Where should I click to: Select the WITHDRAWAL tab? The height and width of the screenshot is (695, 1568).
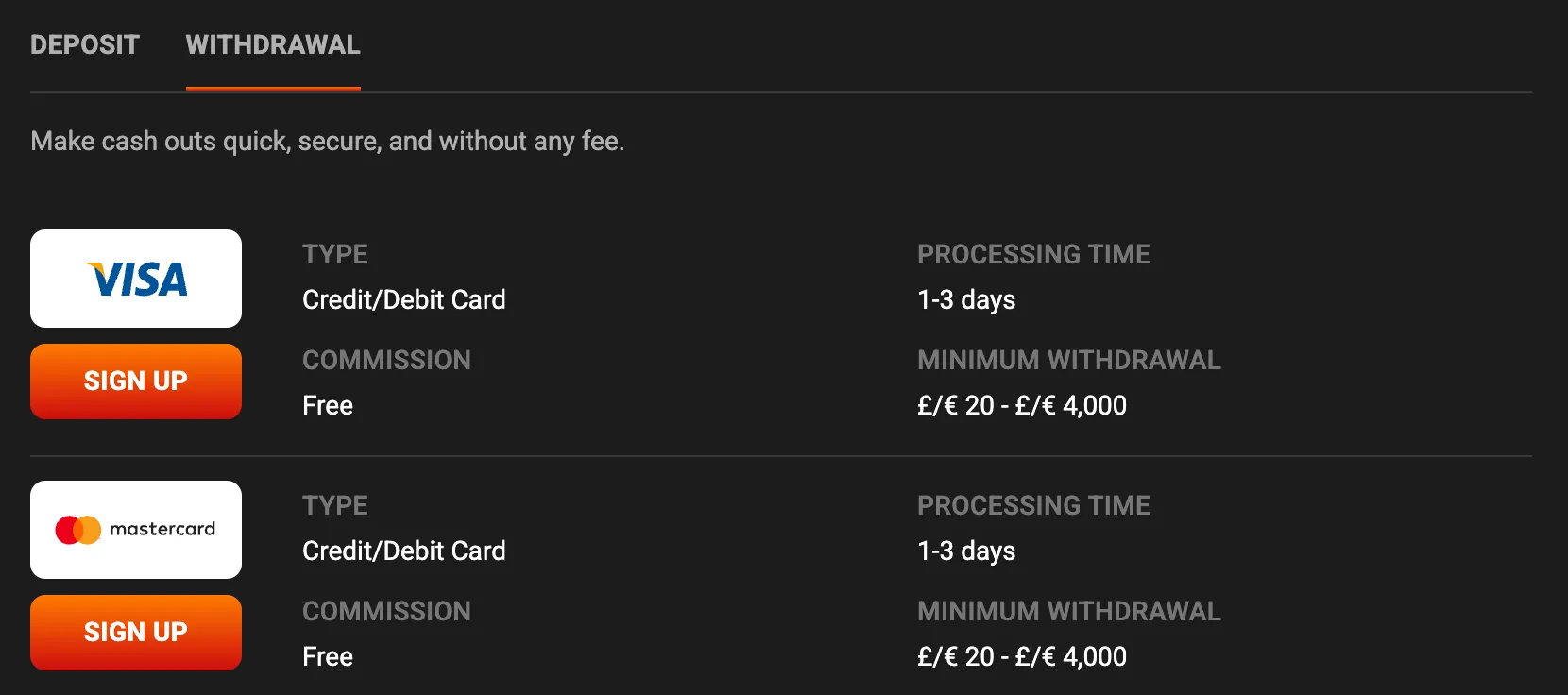[x=272, y=44]
